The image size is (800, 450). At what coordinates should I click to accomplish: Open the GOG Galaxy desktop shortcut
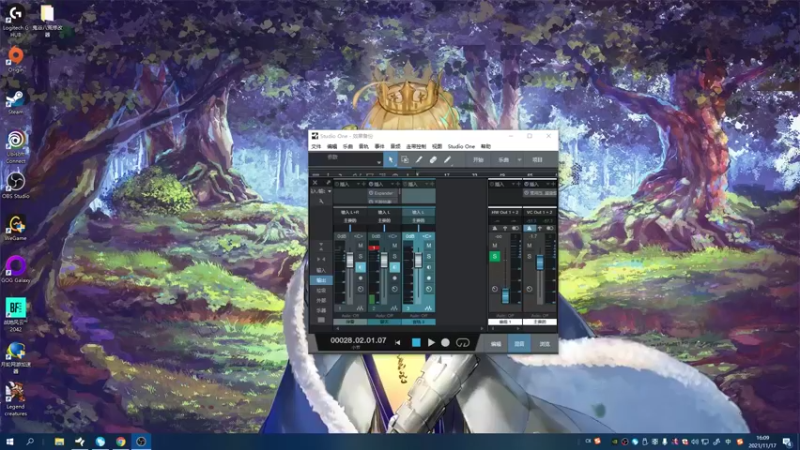click(x=15, y=269)
